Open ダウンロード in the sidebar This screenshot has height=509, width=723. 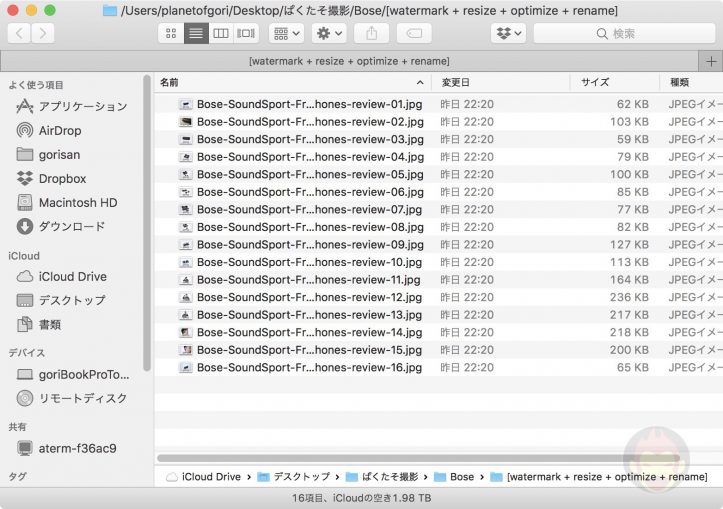tap(61, 226)
